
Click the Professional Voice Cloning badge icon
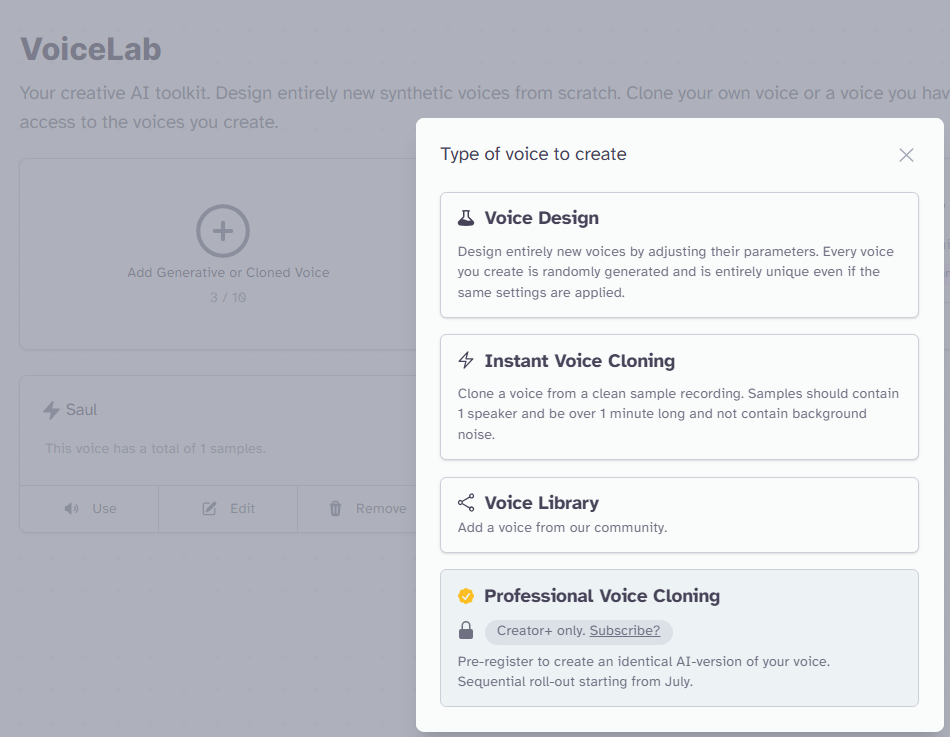[466, 596]
